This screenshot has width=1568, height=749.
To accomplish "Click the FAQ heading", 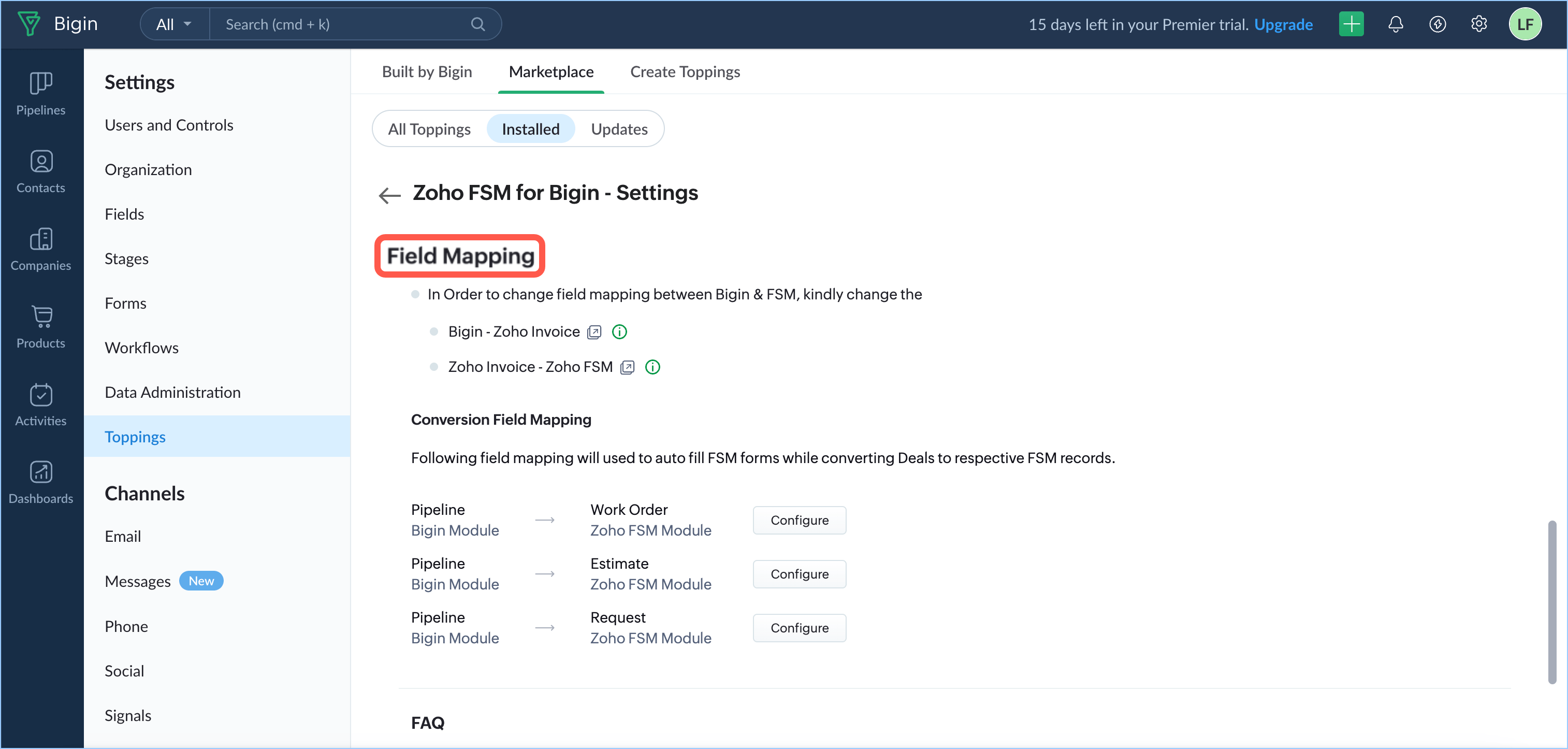I will pyautogui.click(x=427, y=723).
